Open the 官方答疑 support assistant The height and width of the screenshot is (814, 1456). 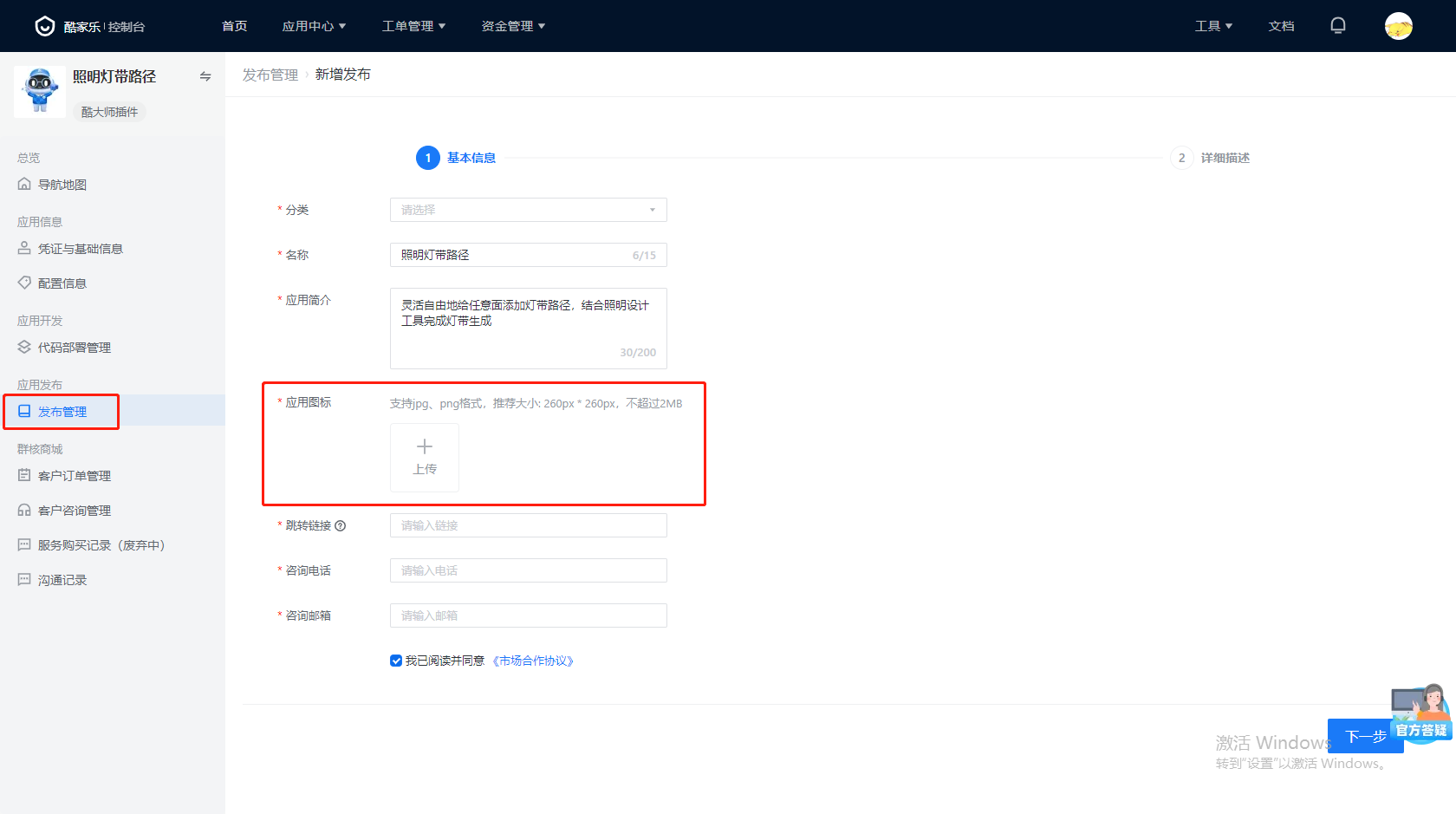coord(1421,713)
